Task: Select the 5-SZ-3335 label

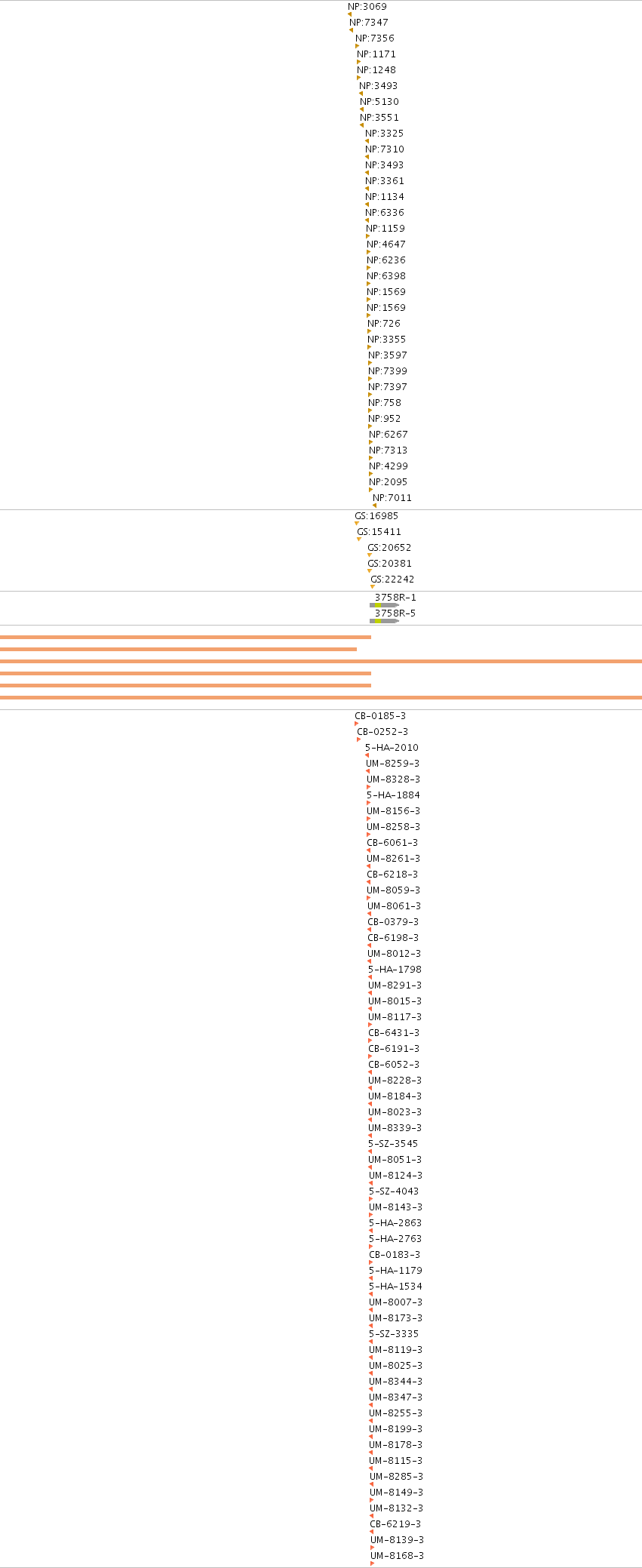Action: (x=394, y=1334)
